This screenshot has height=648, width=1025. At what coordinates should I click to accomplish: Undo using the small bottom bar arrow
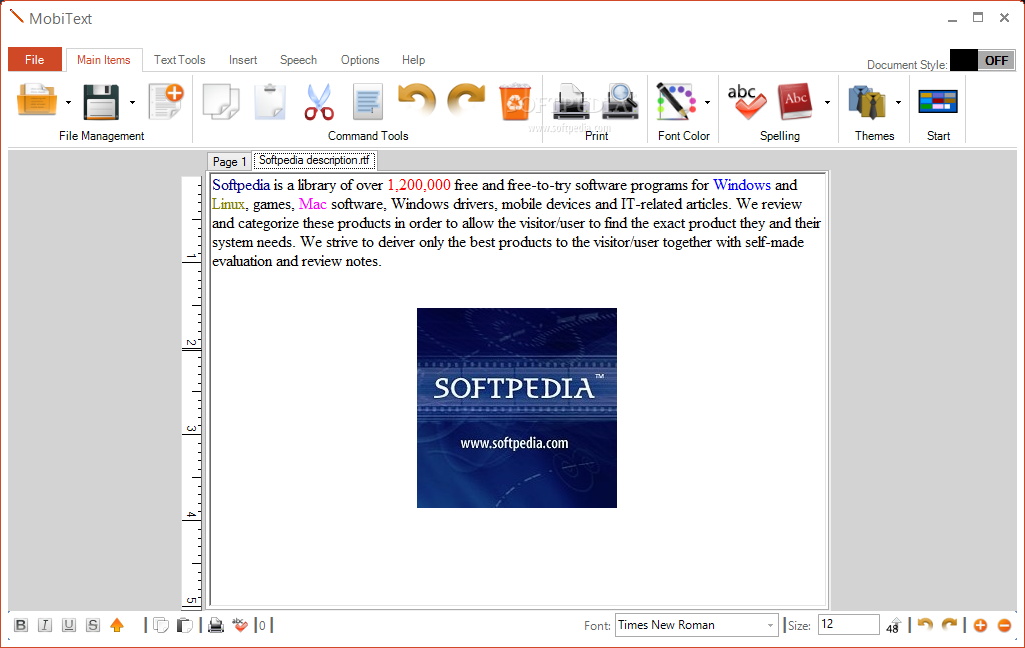(924, 625)
